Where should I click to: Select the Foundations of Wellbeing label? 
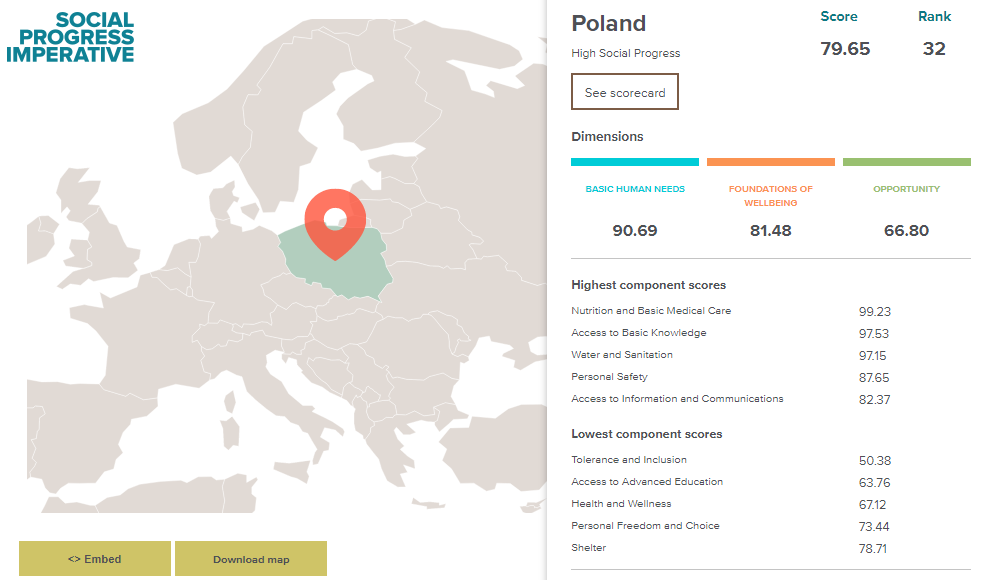pyautogui.click(x=771, y=196)
